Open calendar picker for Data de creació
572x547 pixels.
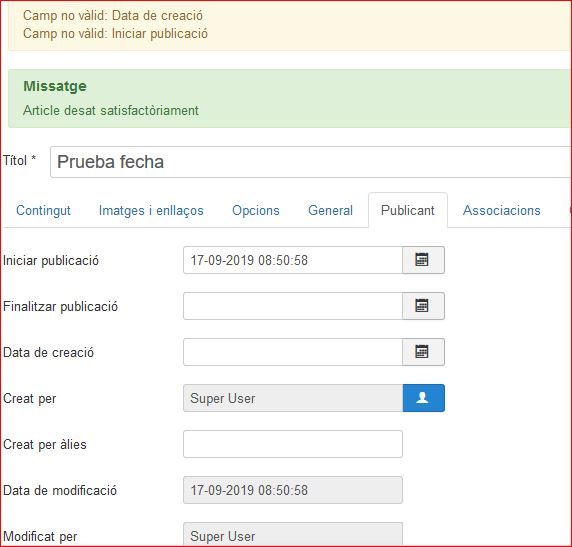tap(423, 352)
